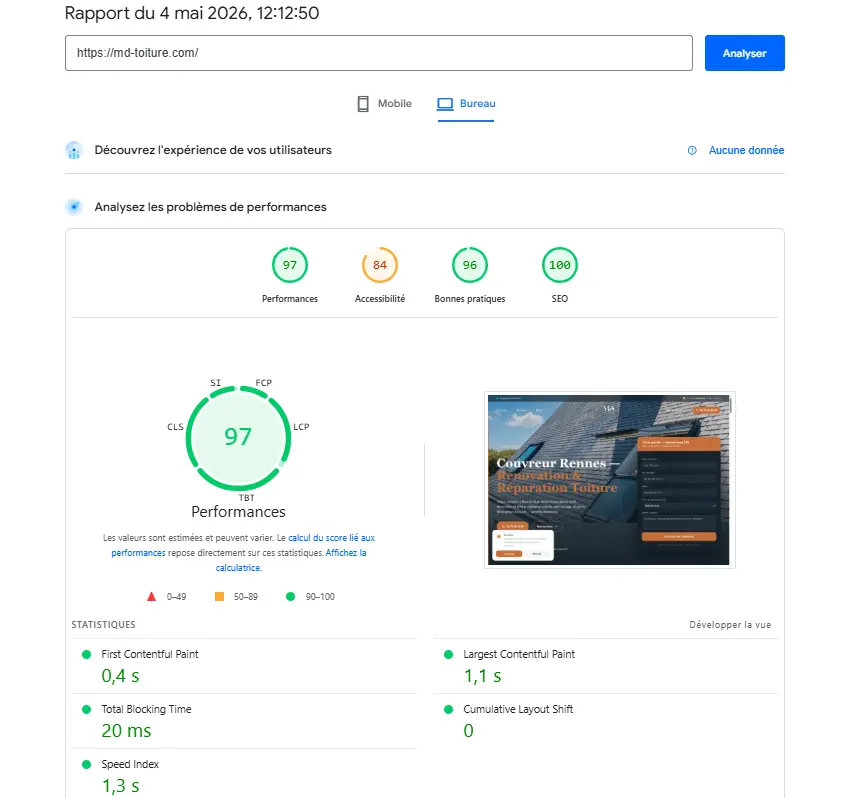Click the desktop monitor icon beside Bureau

tap(445, 104)
